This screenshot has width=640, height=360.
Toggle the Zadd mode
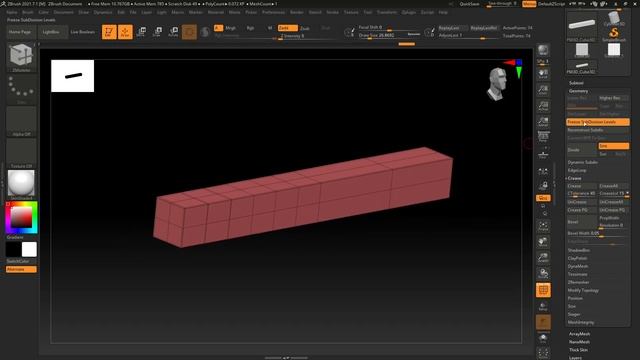click(287, 28)
